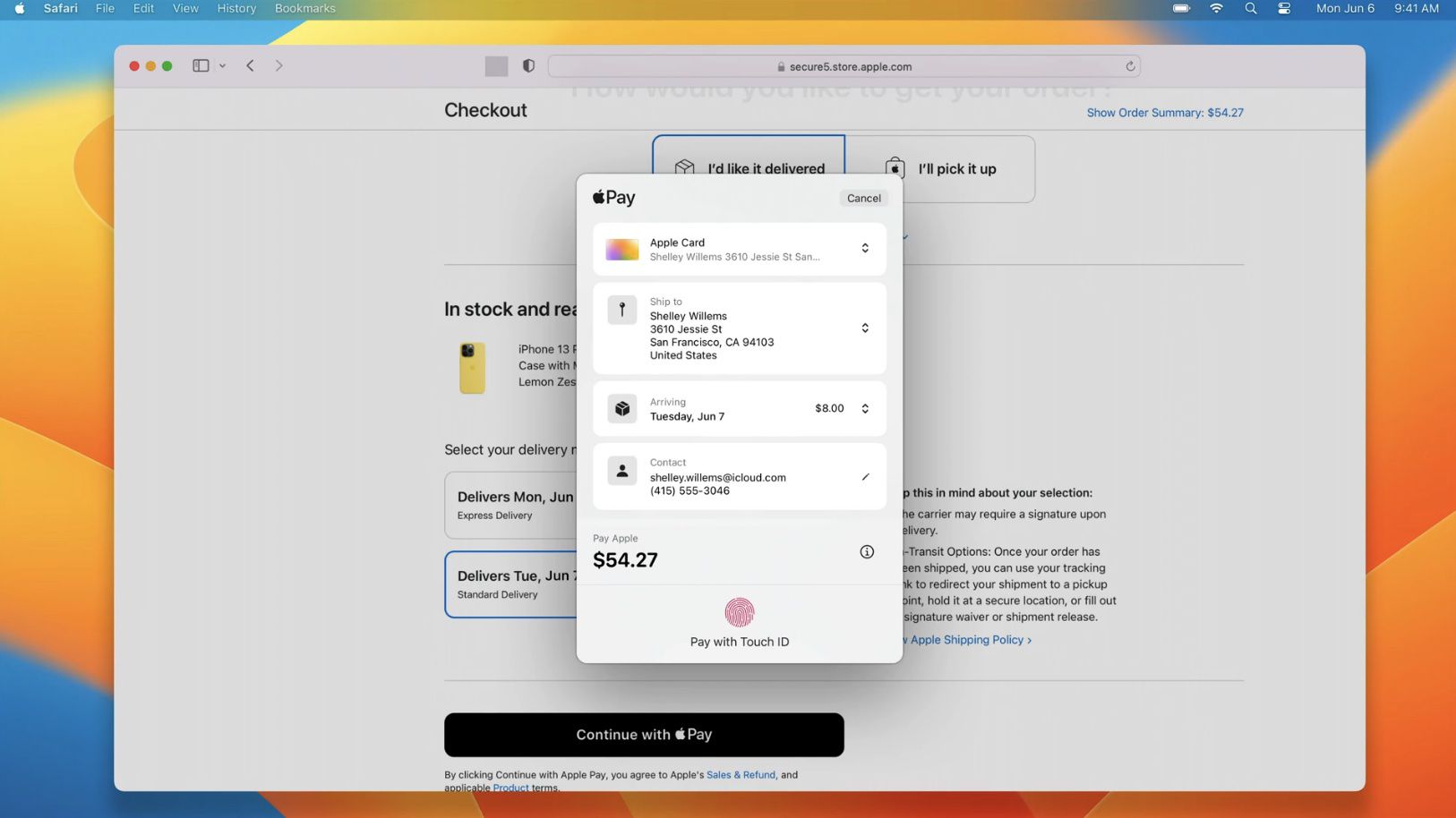Open the History menu
This screenshot has height=818, width=1456.
coord(236,8)
